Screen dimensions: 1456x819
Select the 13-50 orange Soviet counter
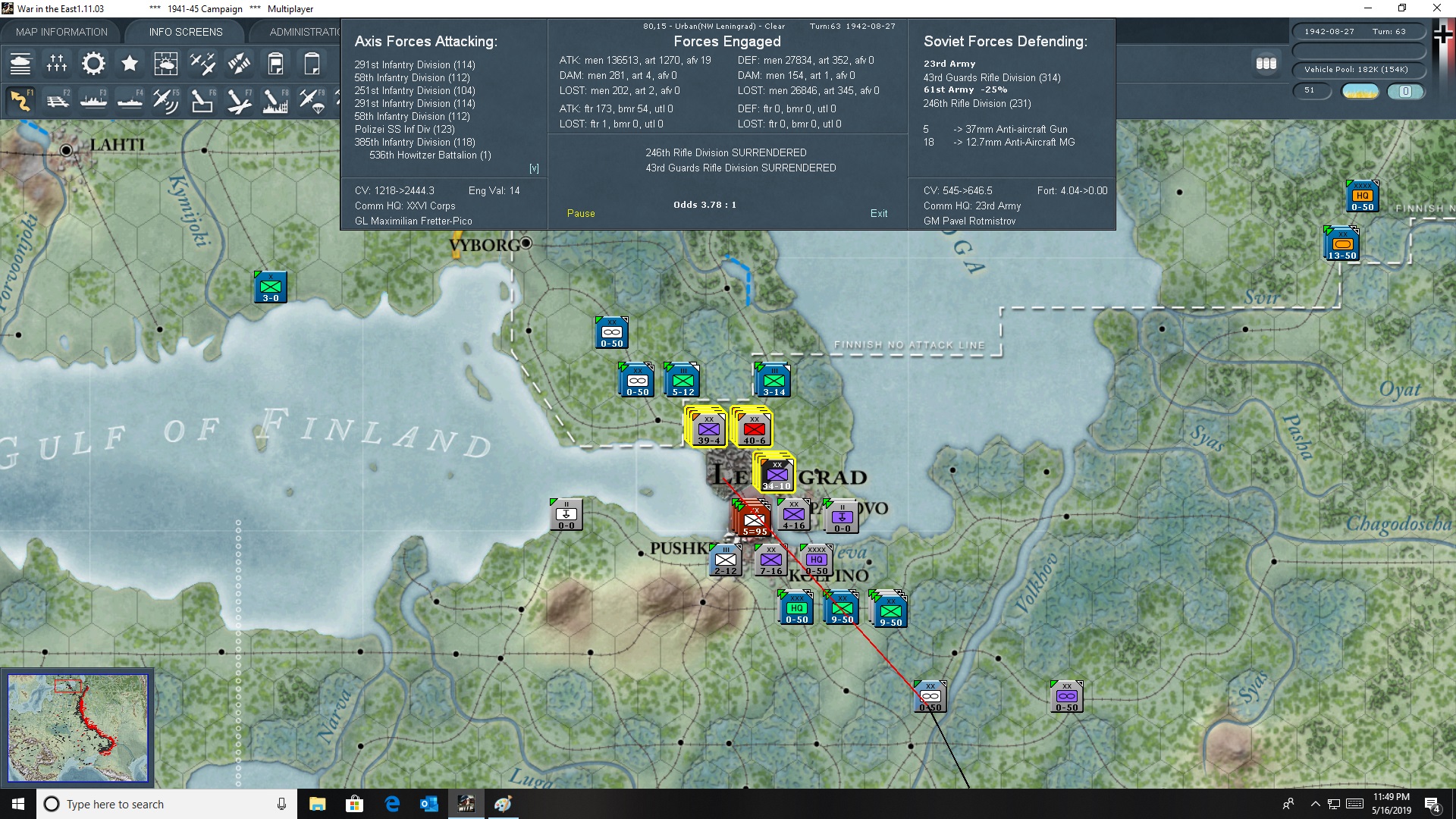pos(1341,244)
